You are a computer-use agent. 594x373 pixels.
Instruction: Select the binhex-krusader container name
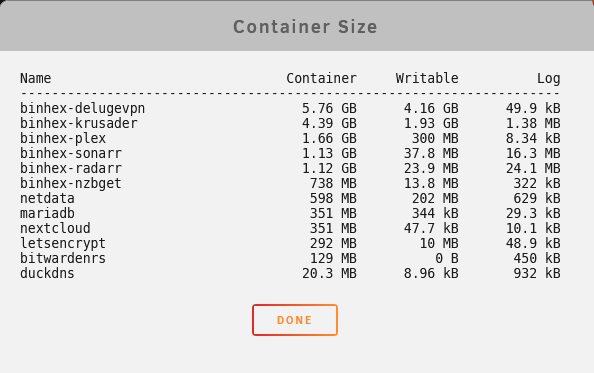pyautogui.click(x=78, y=123)
